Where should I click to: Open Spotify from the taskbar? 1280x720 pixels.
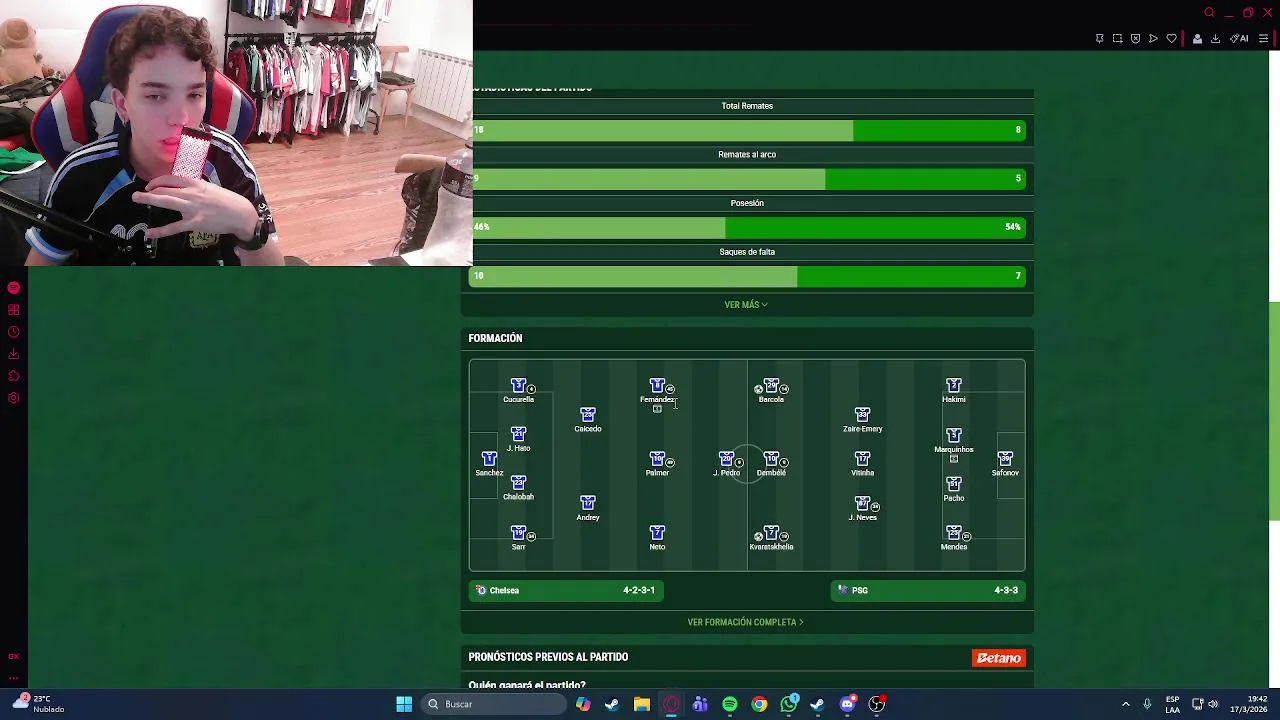coord(730,704)
